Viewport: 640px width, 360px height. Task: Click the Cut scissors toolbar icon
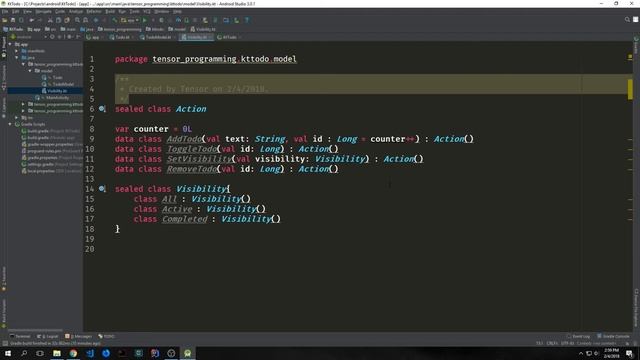coord(50,20)
